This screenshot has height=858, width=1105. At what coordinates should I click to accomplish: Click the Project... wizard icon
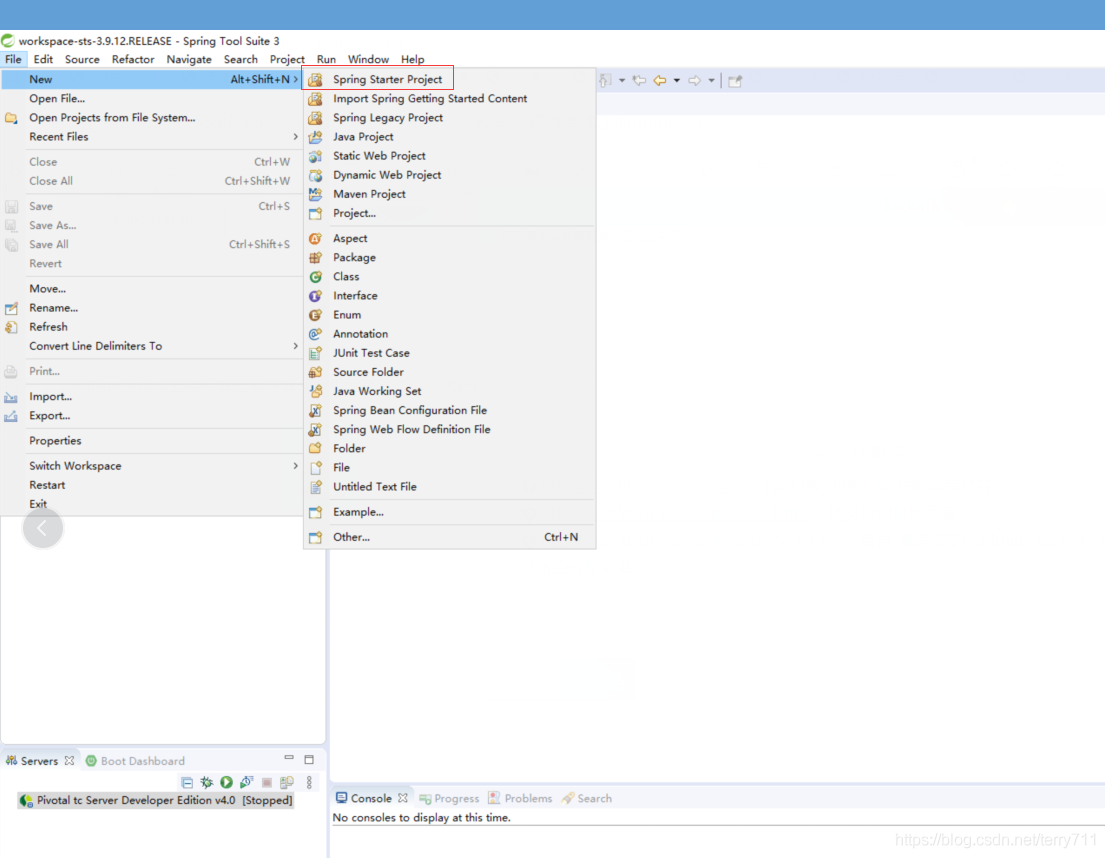(x=316, y=213)
